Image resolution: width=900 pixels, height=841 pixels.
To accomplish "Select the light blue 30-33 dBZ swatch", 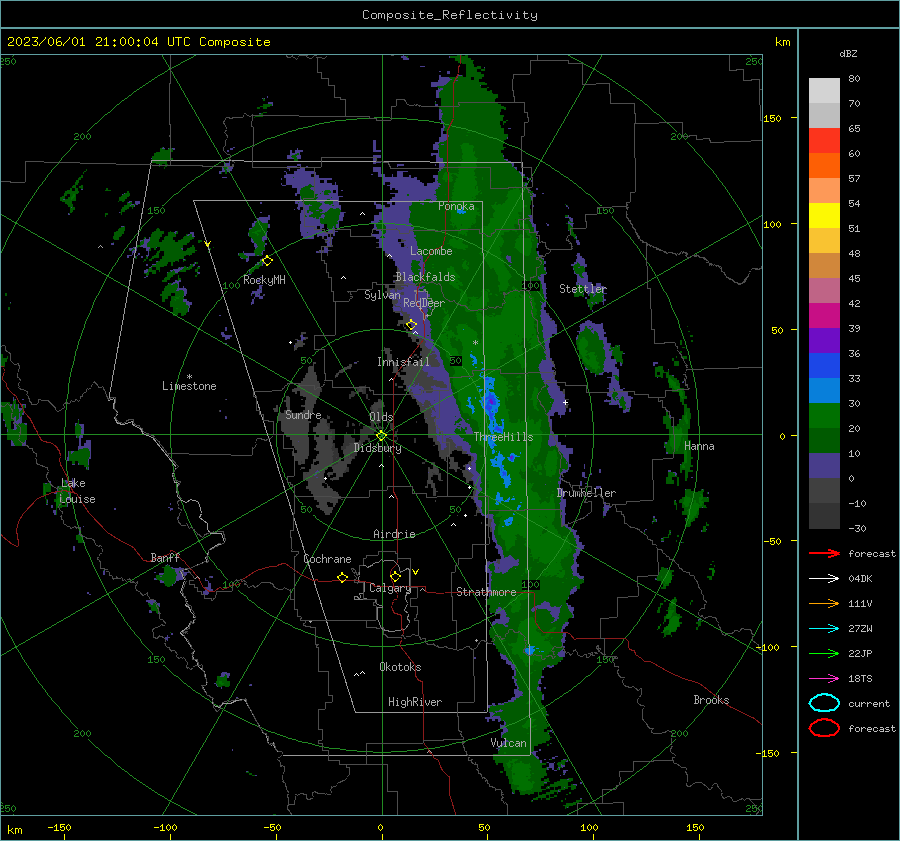I will click(824, 391).
